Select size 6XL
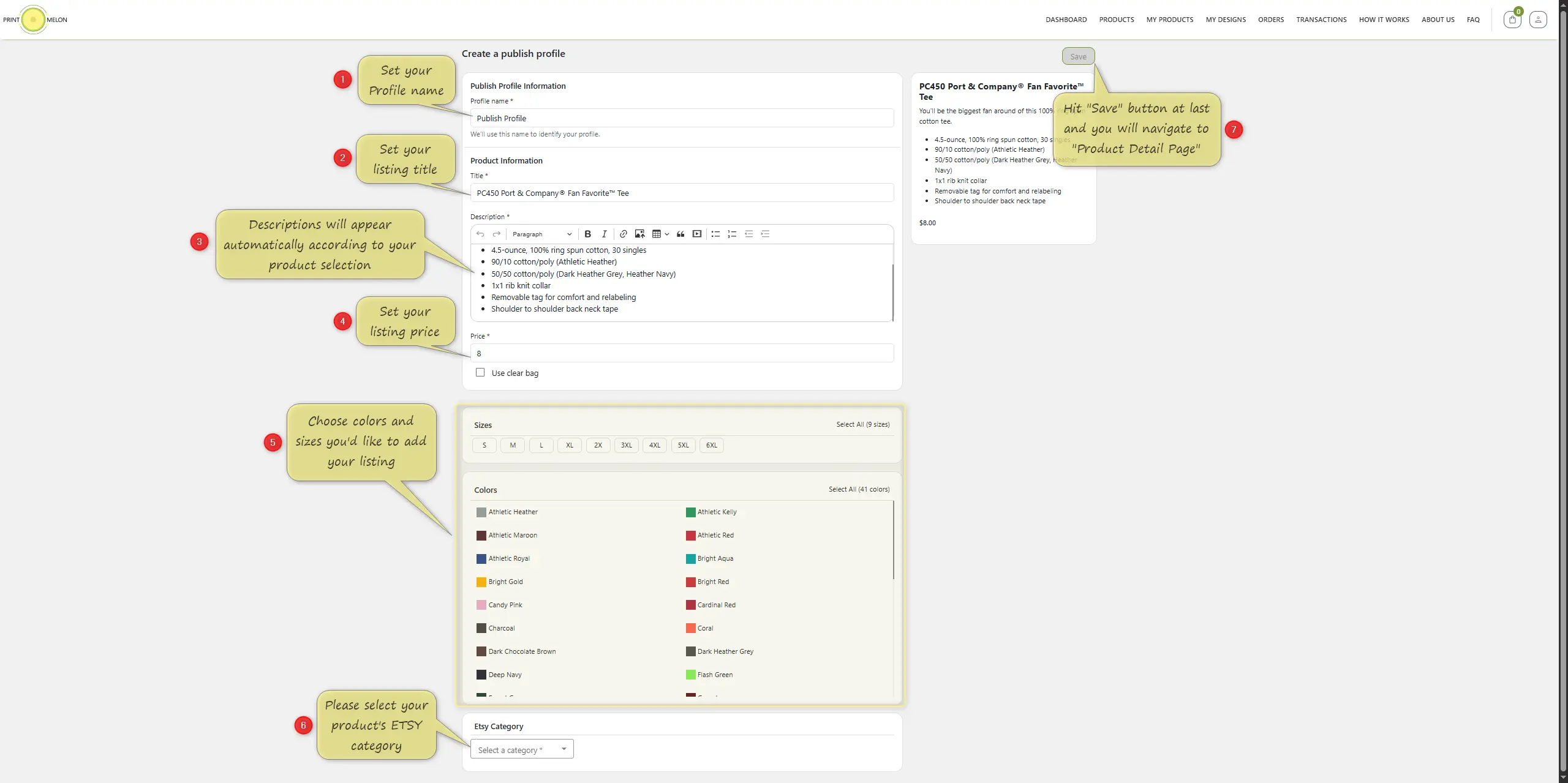1568x783 pixels. point(712,445)
